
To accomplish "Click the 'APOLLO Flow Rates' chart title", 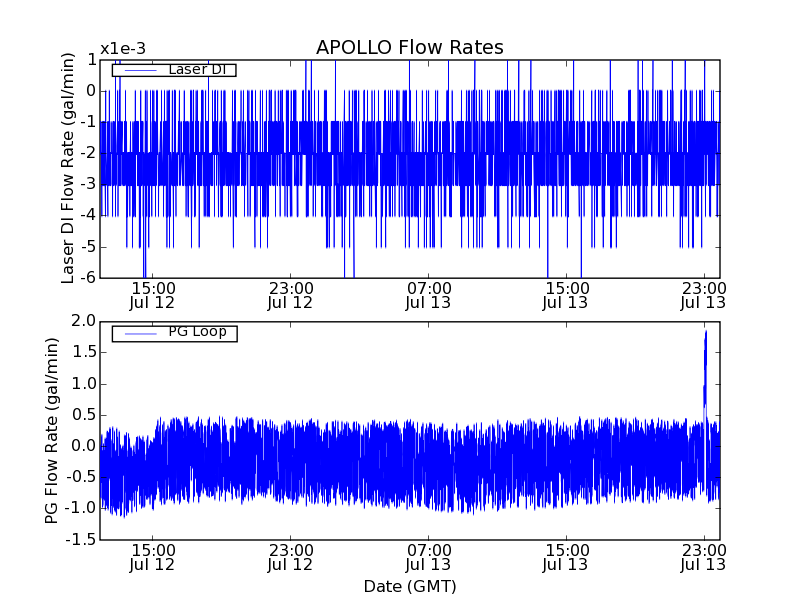I will [x=410, y=47].
